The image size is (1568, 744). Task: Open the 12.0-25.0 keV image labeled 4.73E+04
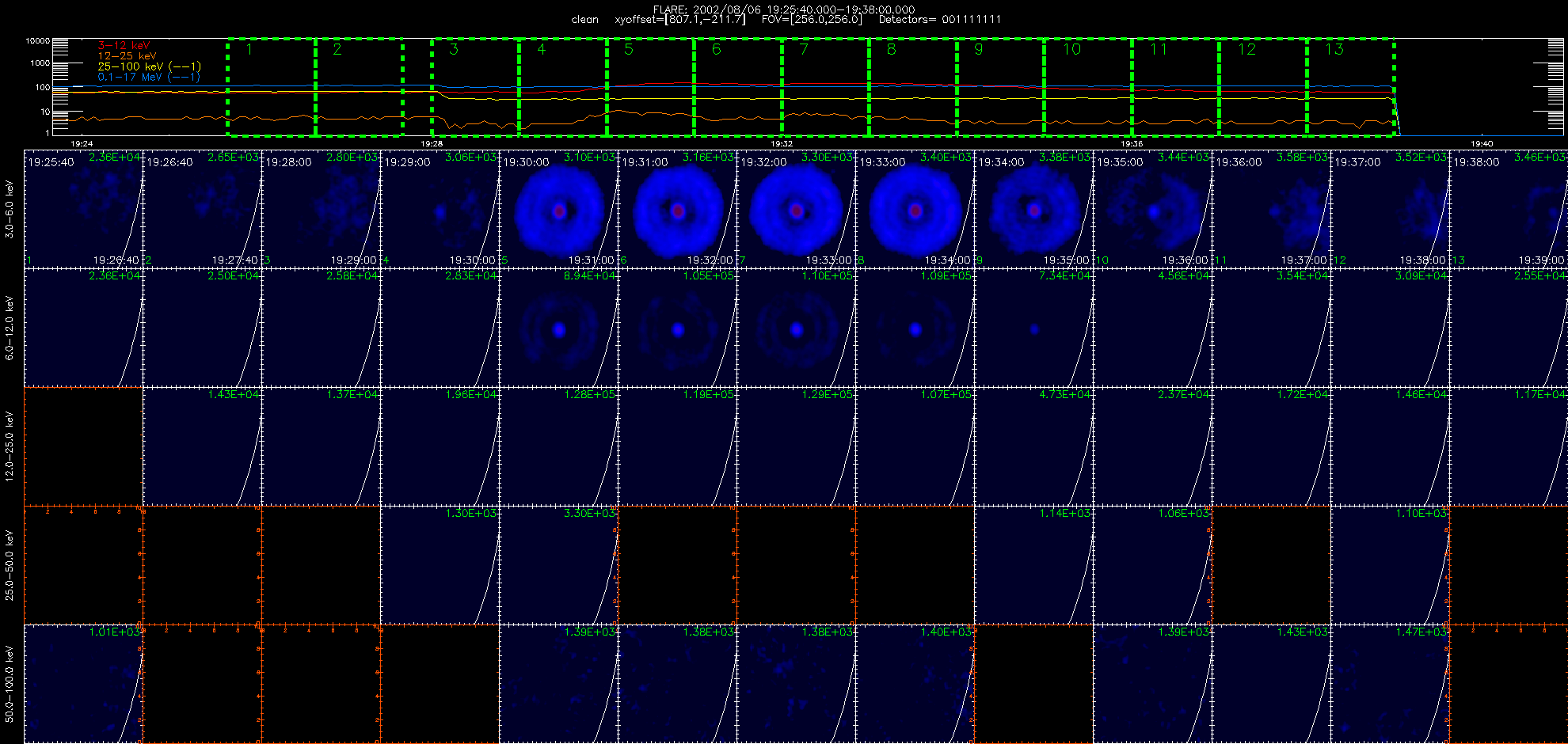point(1034,446)
